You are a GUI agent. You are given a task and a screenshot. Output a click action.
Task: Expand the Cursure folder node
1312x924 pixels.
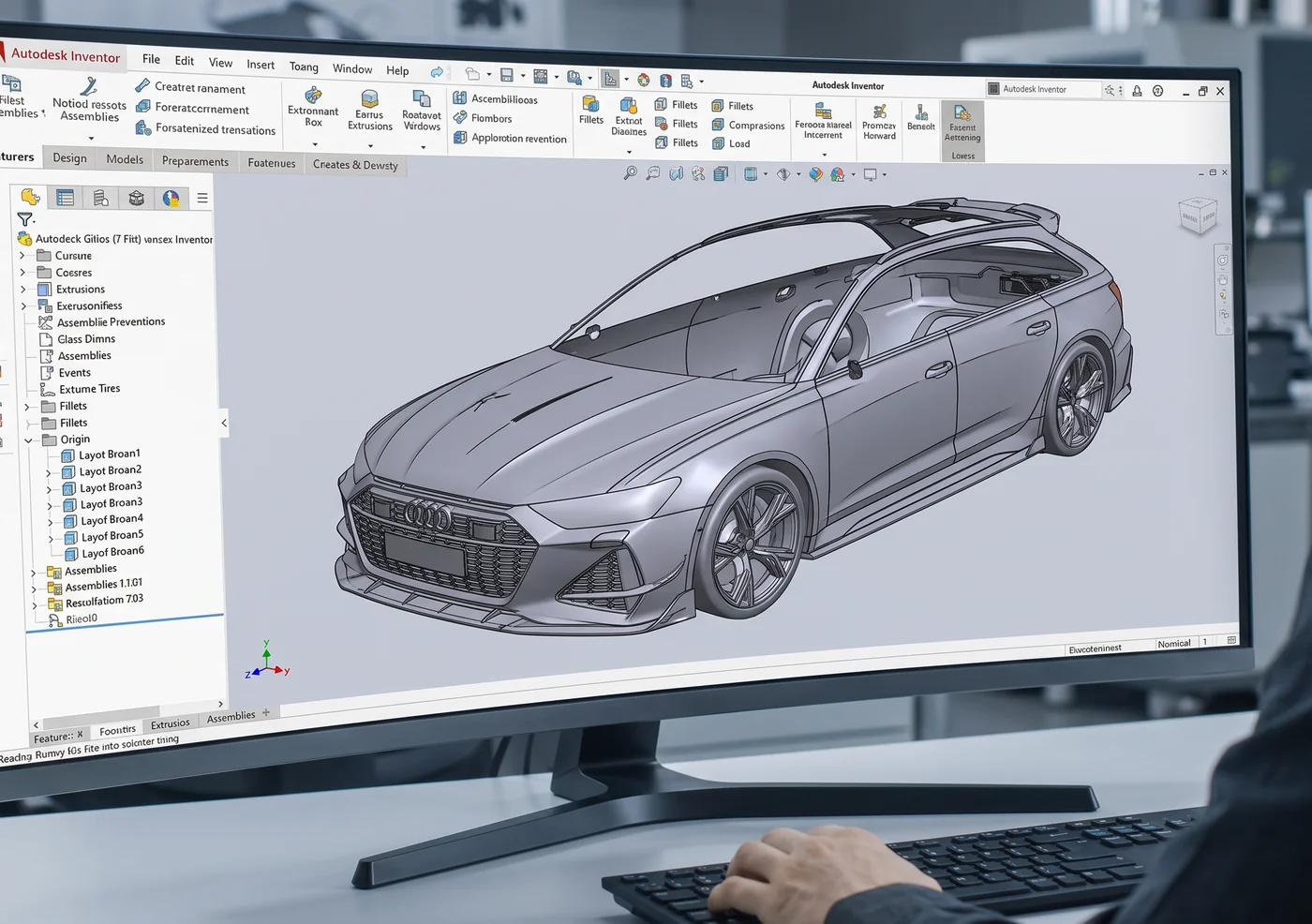pos(22,255)
